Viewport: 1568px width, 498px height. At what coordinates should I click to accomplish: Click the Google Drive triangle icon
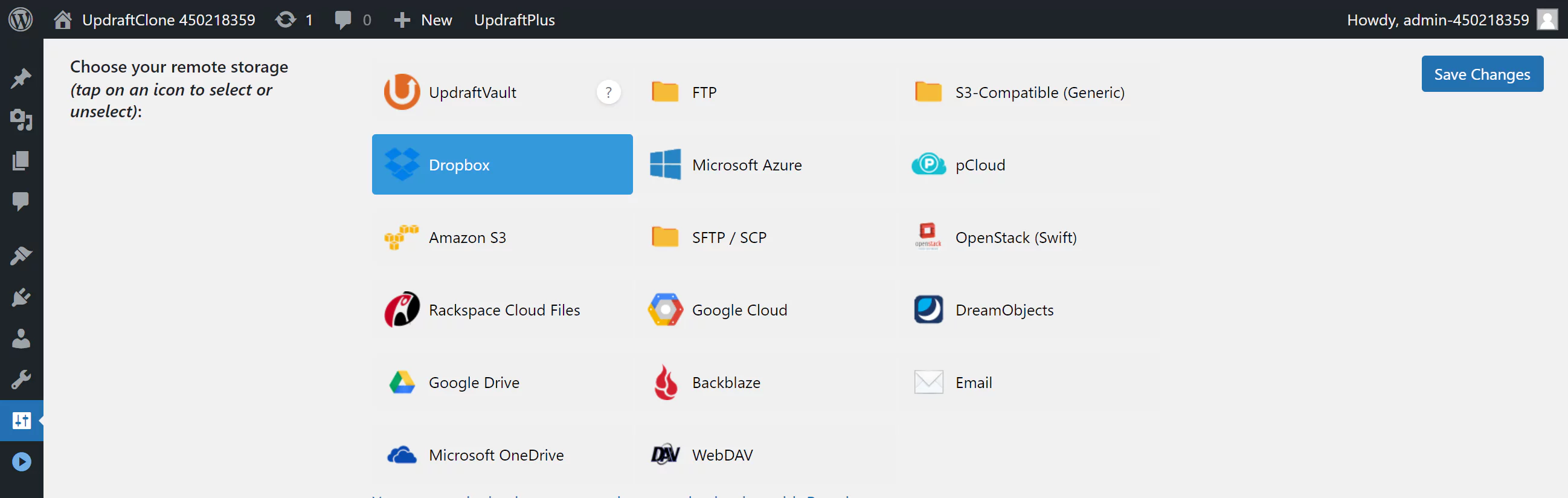(402, 383)
